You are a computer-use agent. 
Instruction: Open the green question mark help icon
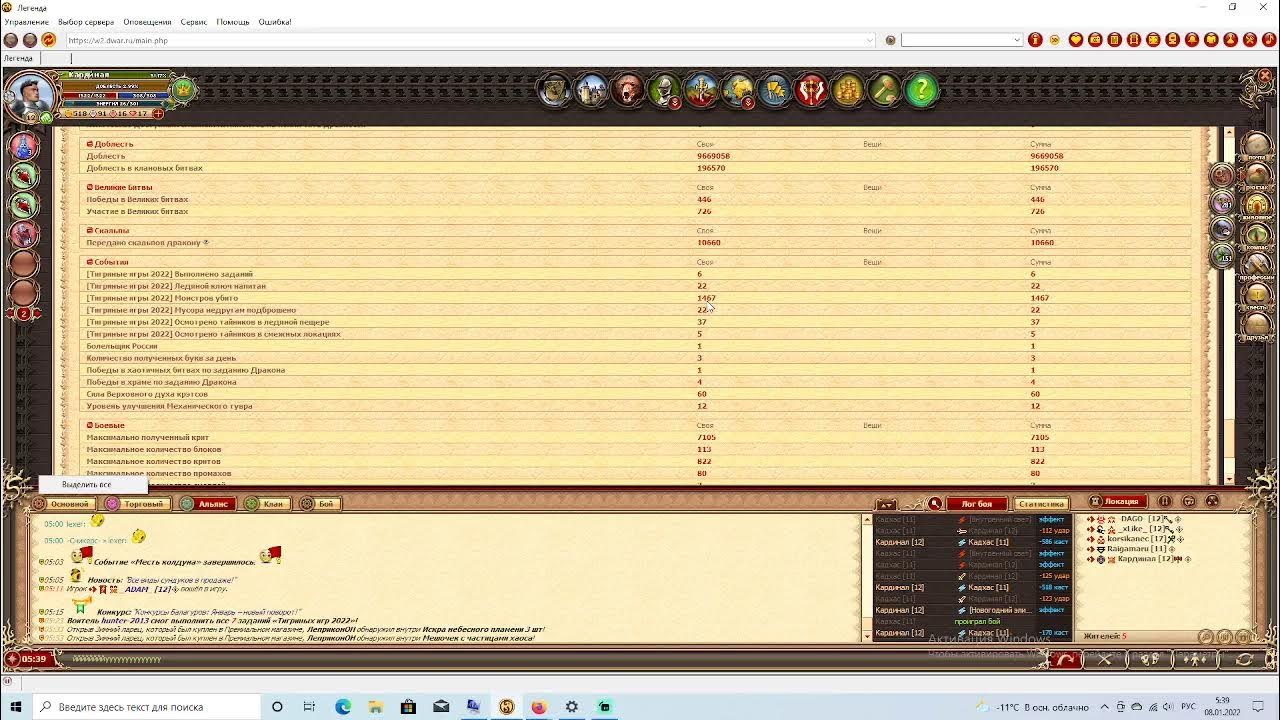point(921,91)
